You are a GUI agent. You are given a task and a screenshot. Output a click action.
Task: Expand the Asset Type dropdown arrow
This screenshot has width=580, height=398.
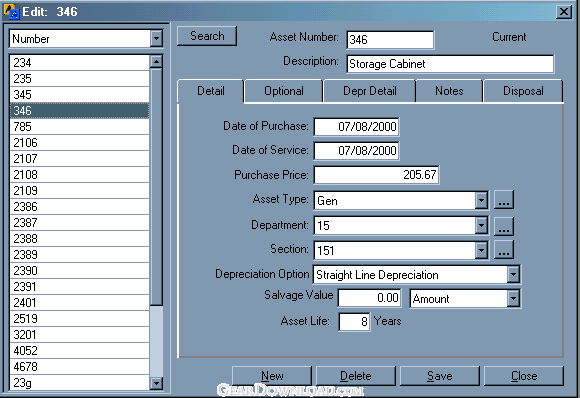pos(481,200)
